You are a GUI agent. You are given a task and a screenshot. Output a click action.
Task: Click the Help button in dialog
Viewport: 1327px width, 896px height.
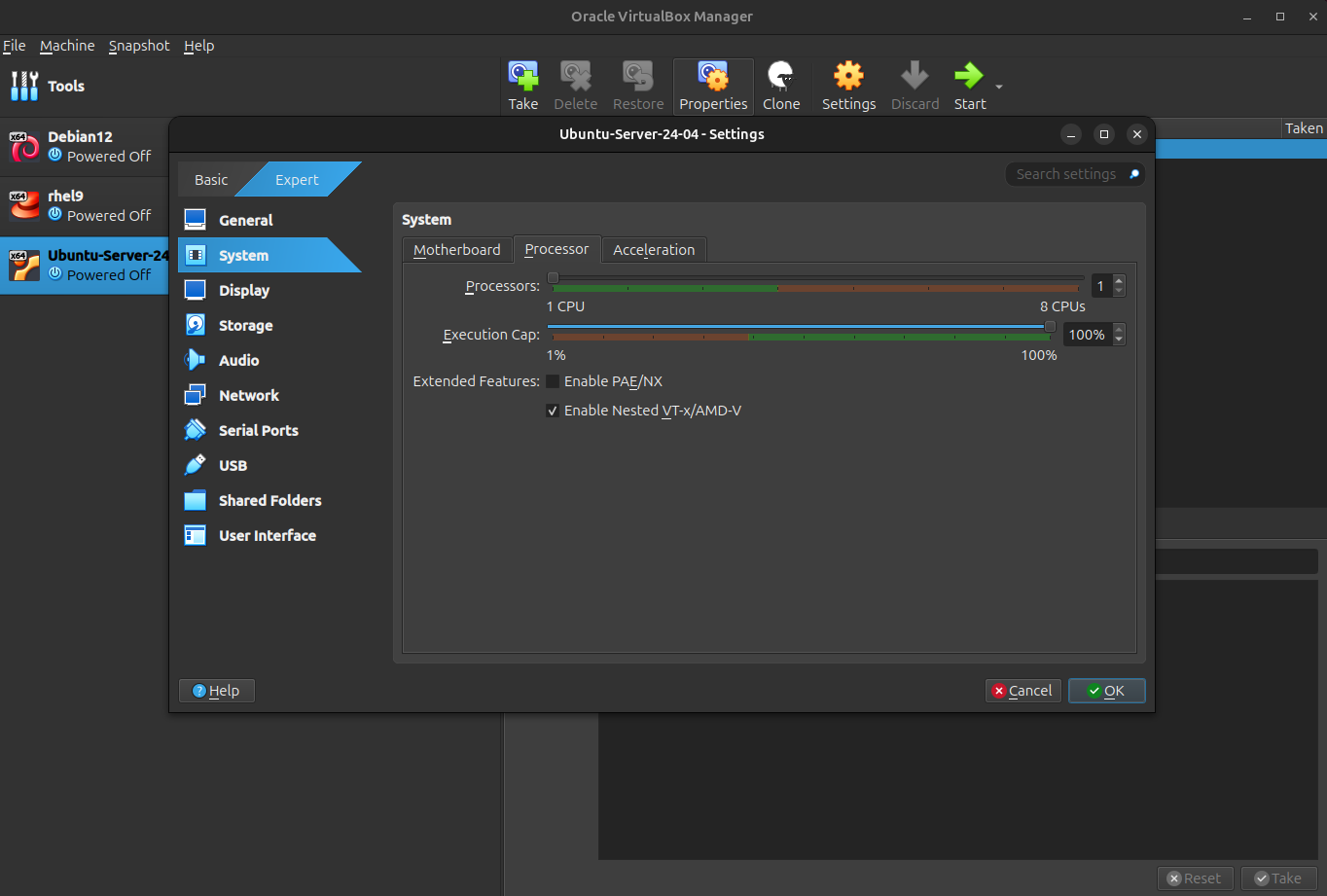point(216,691)
